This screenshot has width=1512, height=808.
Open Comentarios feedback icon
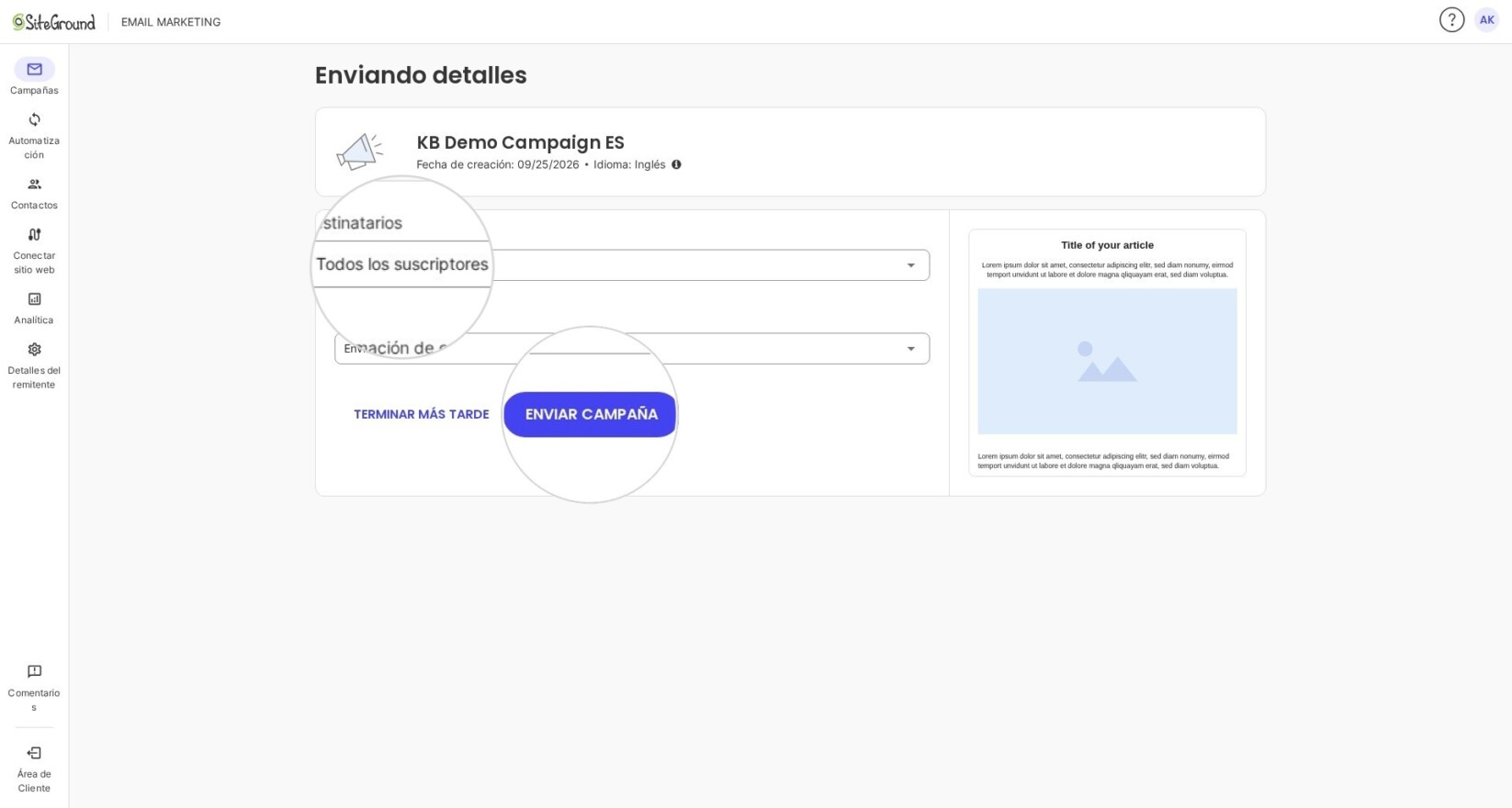[x=34, y=671]
